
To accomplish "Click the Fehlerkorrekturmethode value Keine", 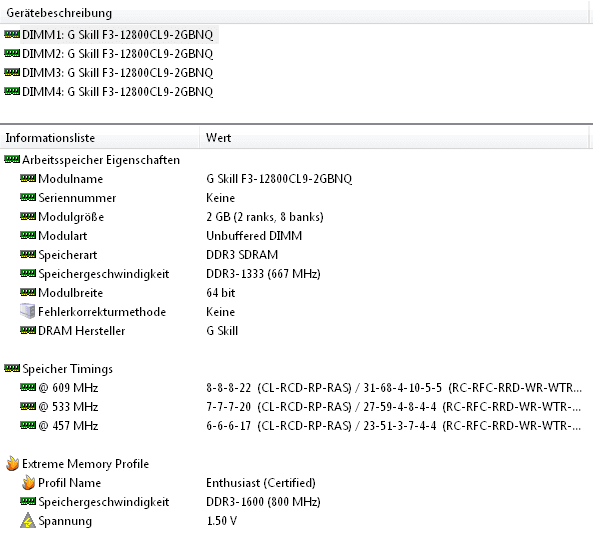I will (220, 312).
